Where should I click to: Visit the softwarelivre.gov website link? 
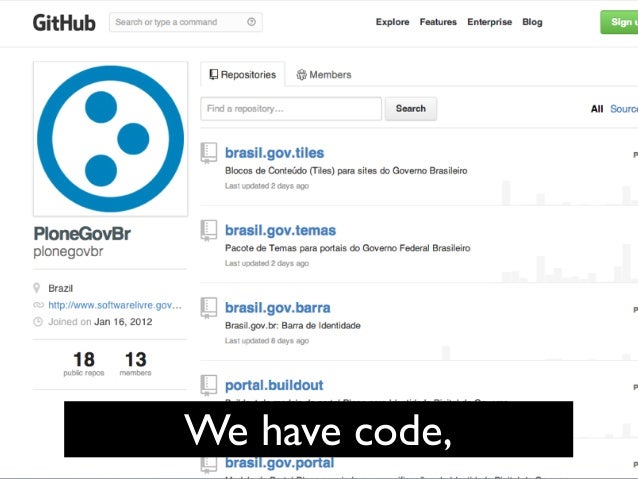pyautogui.click(x=115, y=305)
